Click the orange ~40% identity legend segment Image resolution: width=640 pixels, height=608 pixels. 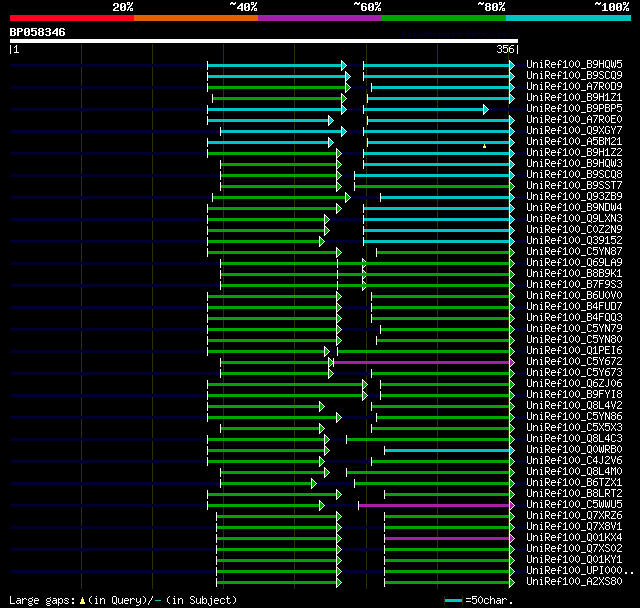[x=196, y=18]
